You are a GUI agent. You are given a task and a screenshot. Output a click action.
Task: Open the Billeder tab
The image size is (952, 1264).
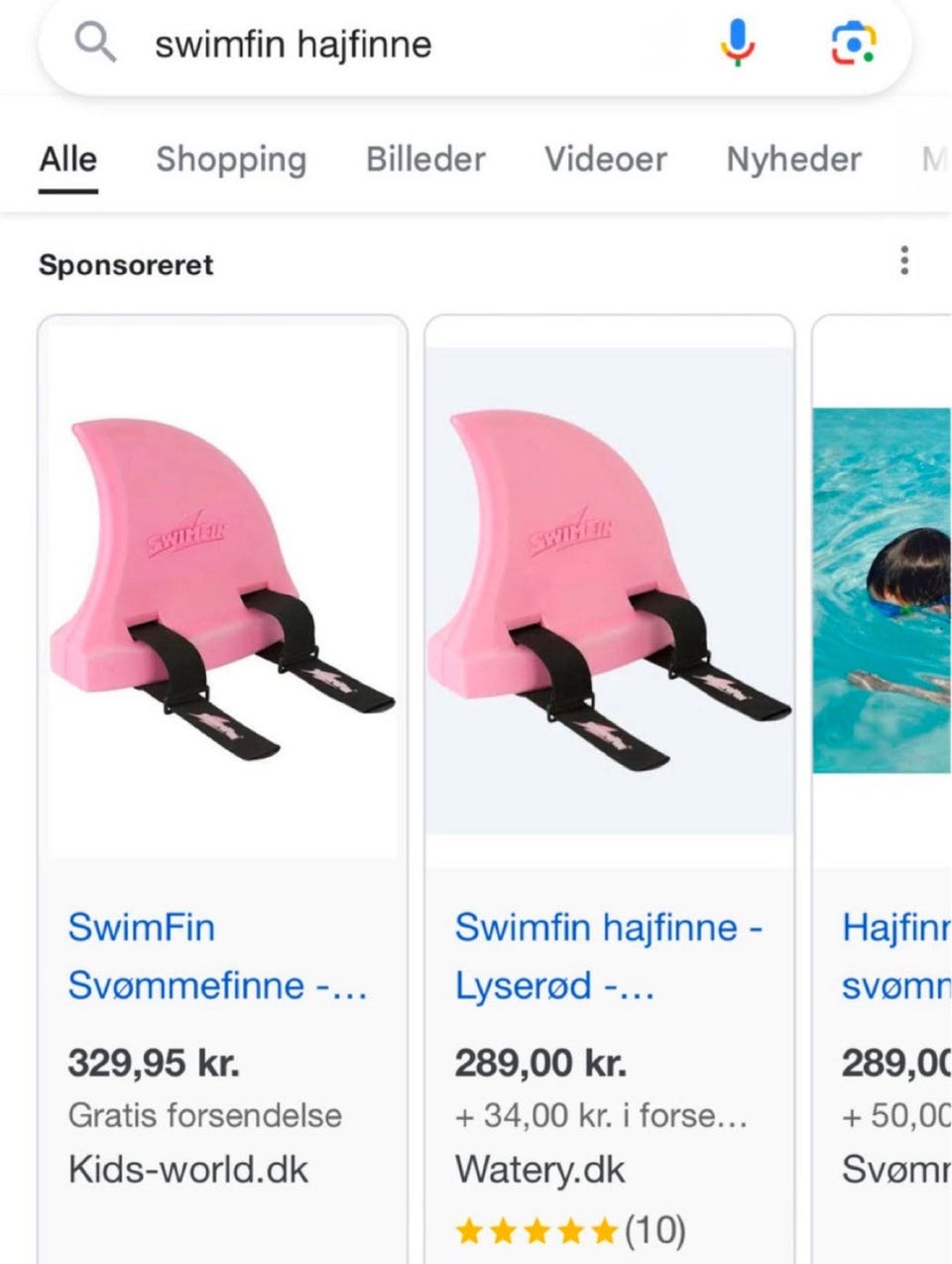pyautogui.click(x=424, y=159)
